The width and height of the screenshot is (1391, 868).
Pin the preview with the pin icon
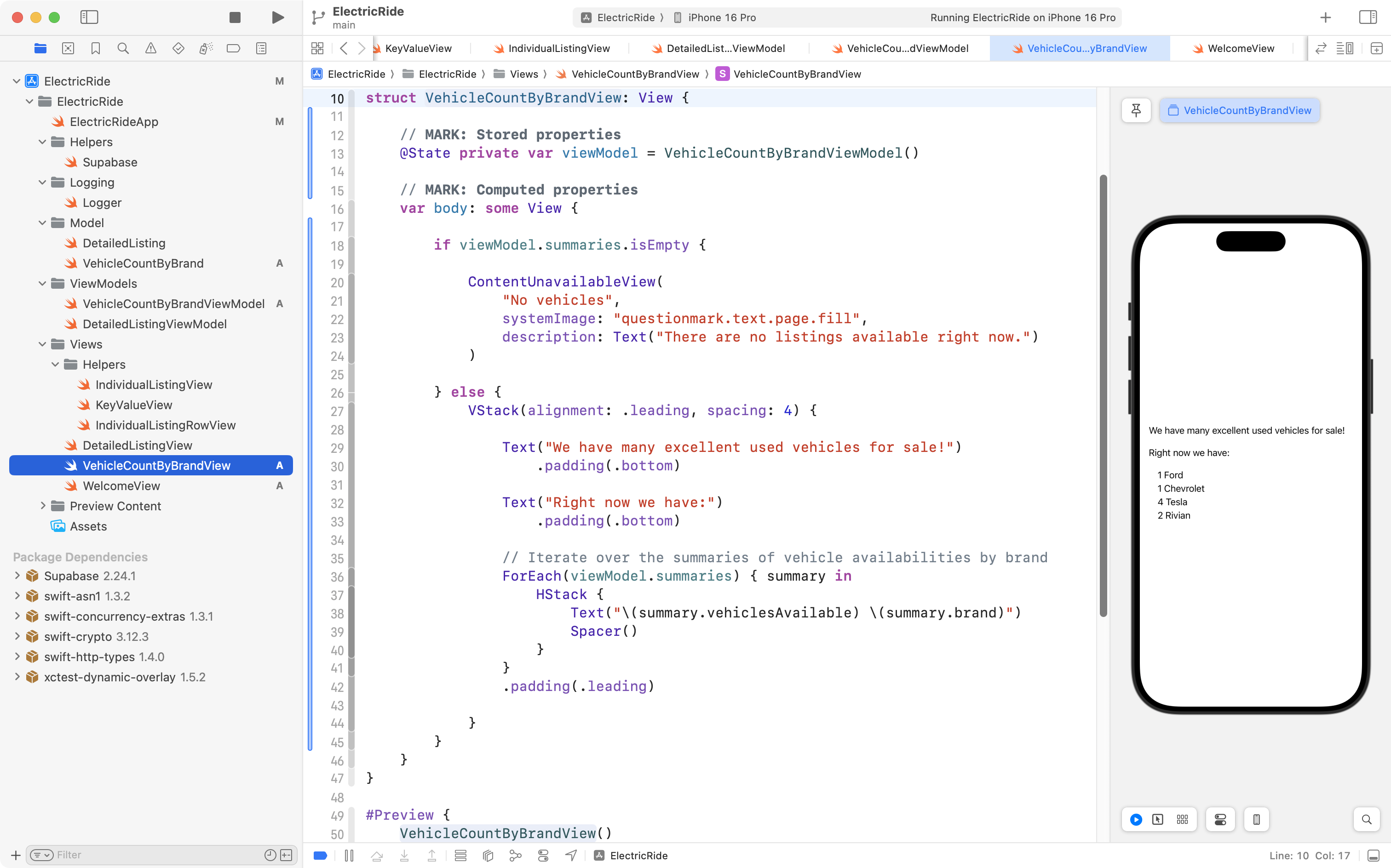(1136, 110)
